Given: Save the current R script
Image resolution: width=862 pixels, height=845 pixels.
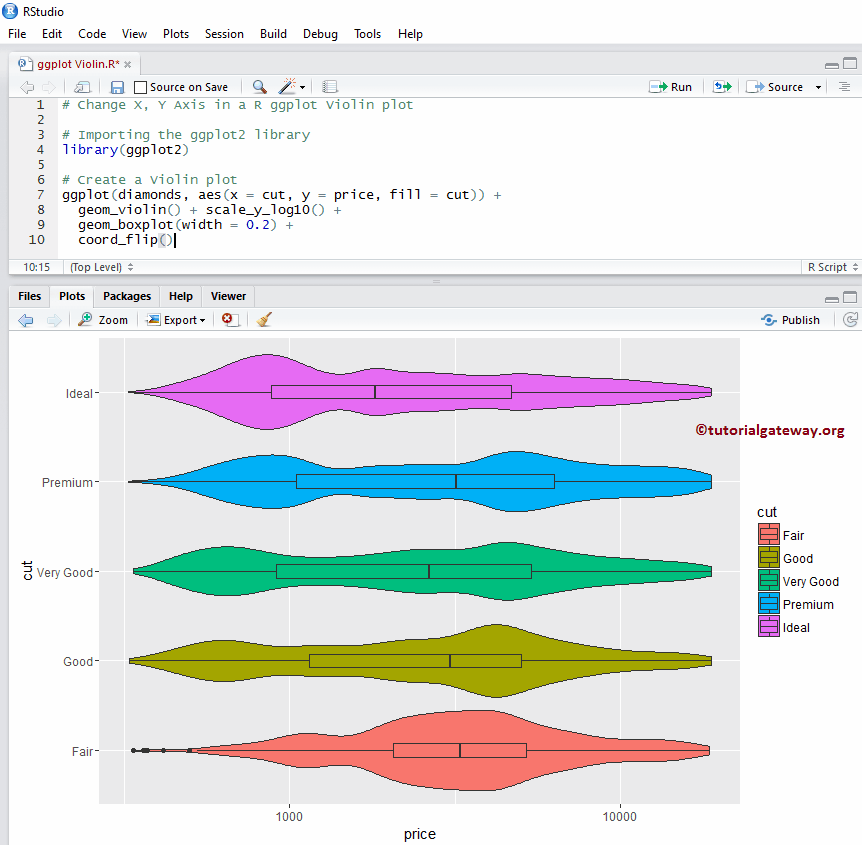Looking at the screenshot, I should click(117, 87).
